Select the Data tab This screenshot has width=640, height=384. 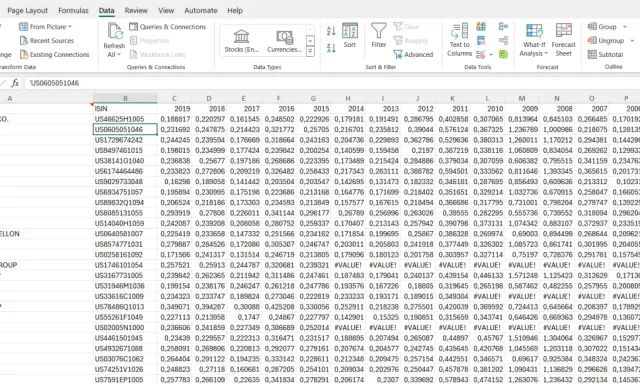(107, 10)
